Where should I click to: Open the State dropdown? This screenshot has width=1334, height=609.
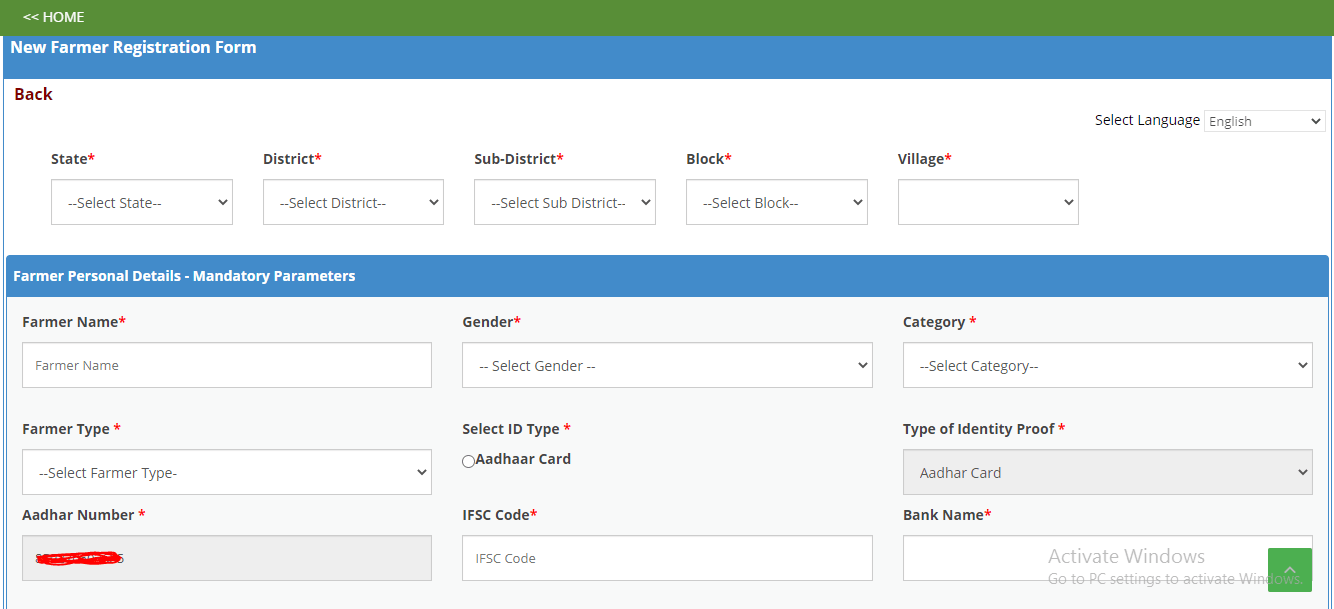pos(142,203)
